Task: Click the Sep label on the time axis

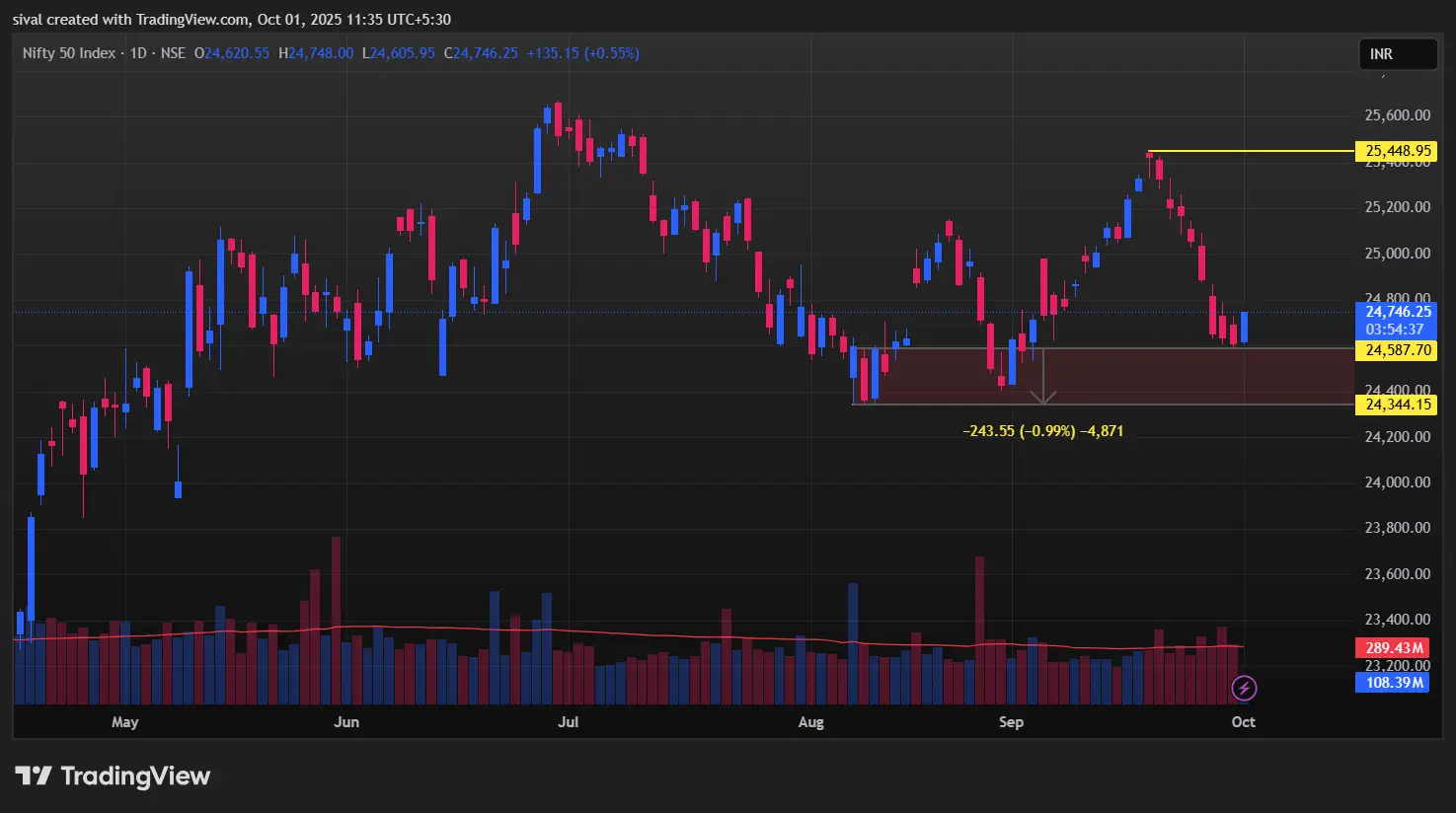Action: 1011,722
